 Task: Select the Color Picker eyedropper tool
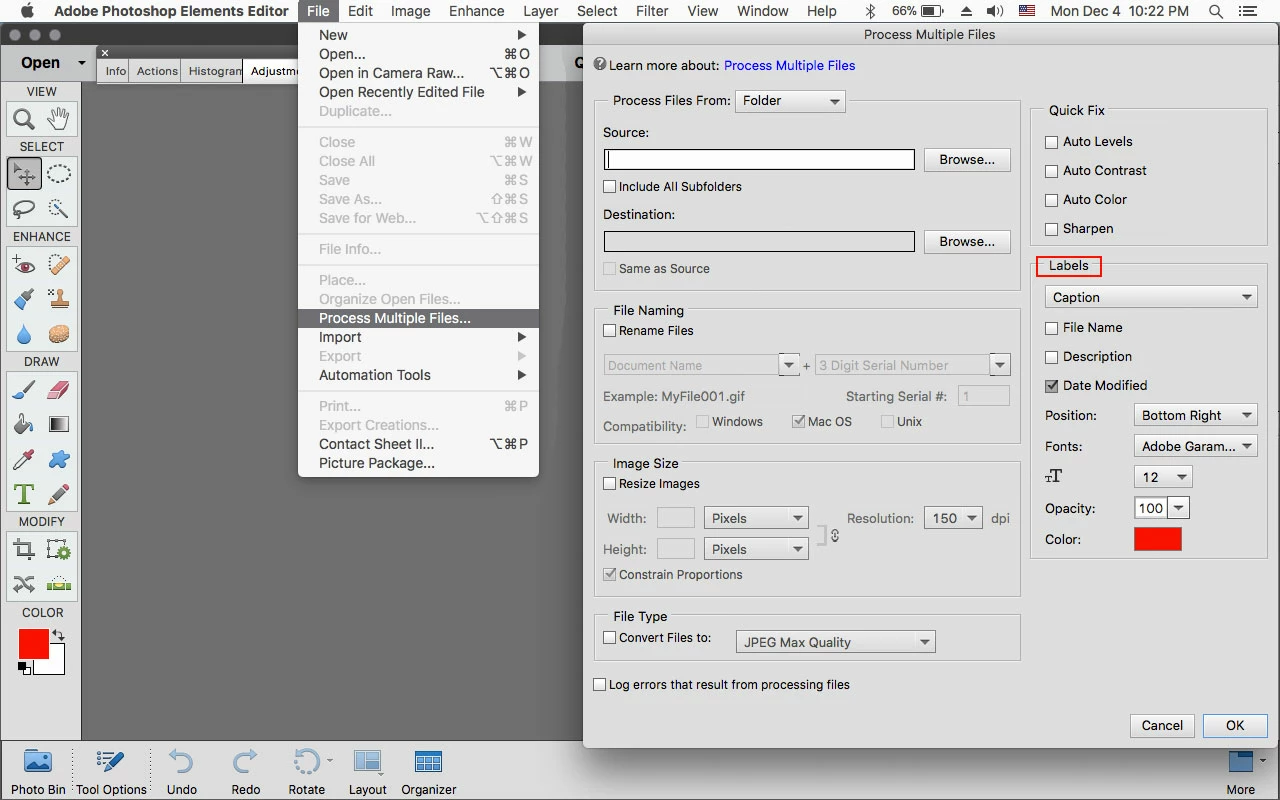click(x=24, y=459)
